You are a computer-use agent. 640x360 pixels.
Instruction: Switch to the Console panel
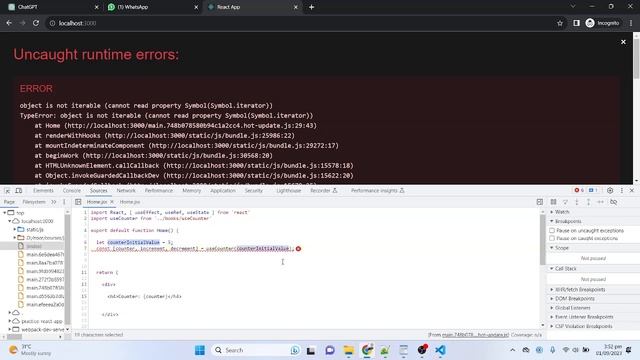coord(72,191)
